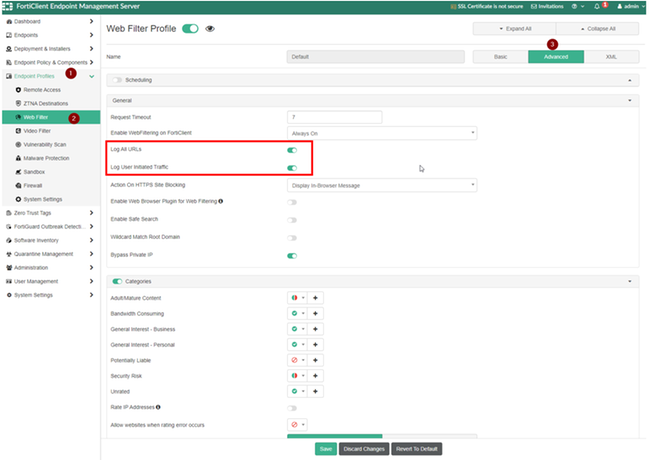Open General Interest - Business action dropdown
The height and width of the screenshot is (460, 650).
point(297,329)
